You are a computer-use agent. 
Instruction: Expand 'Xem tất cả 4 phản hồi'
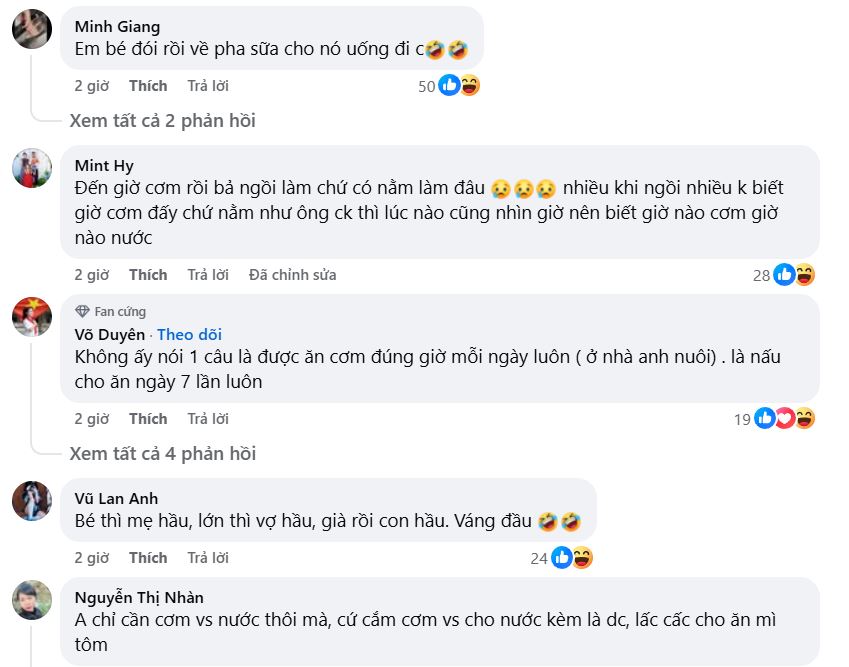click(x=162, y=454)
